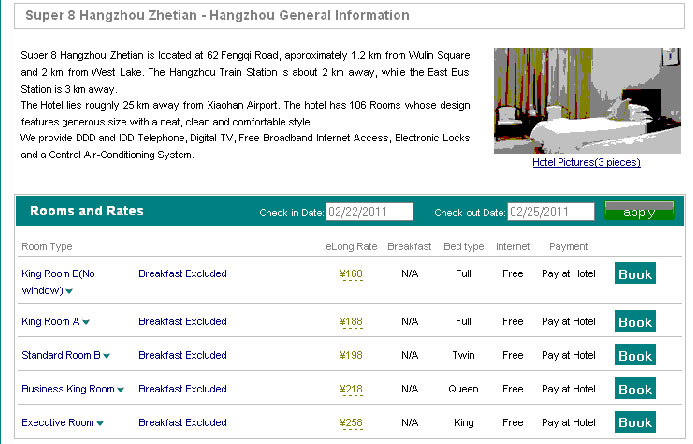The height and width of the screenshot is (444, 693).
Task: Expand Executive Room dropdown arrow
Action: point(100,423)
